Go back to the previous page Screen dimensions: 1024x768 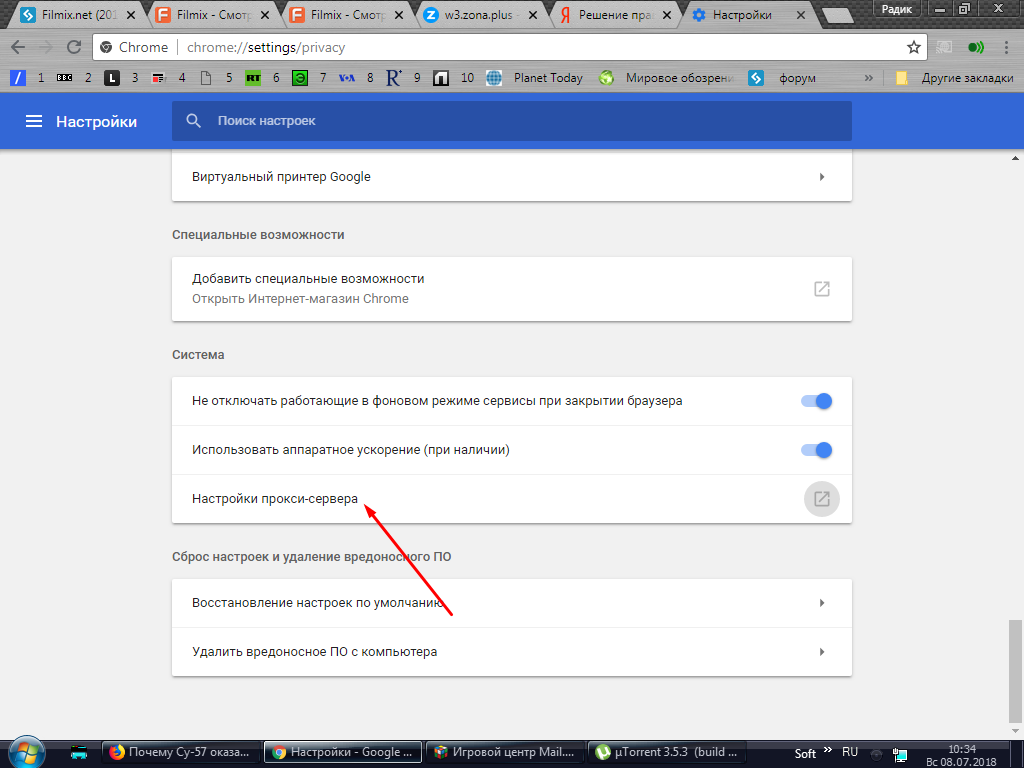coord(18,47)
